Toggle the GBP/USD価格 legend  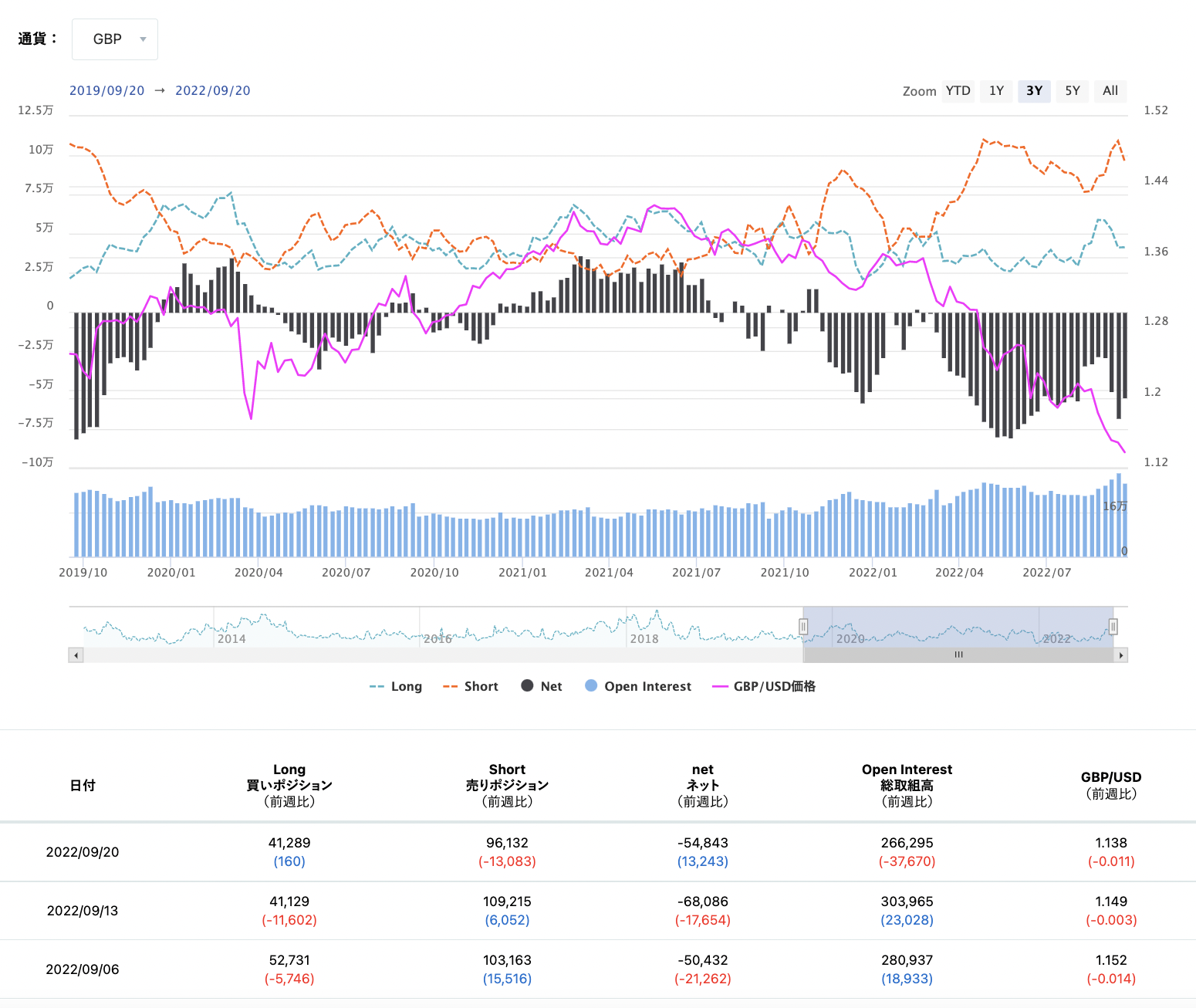pos(764,686)
